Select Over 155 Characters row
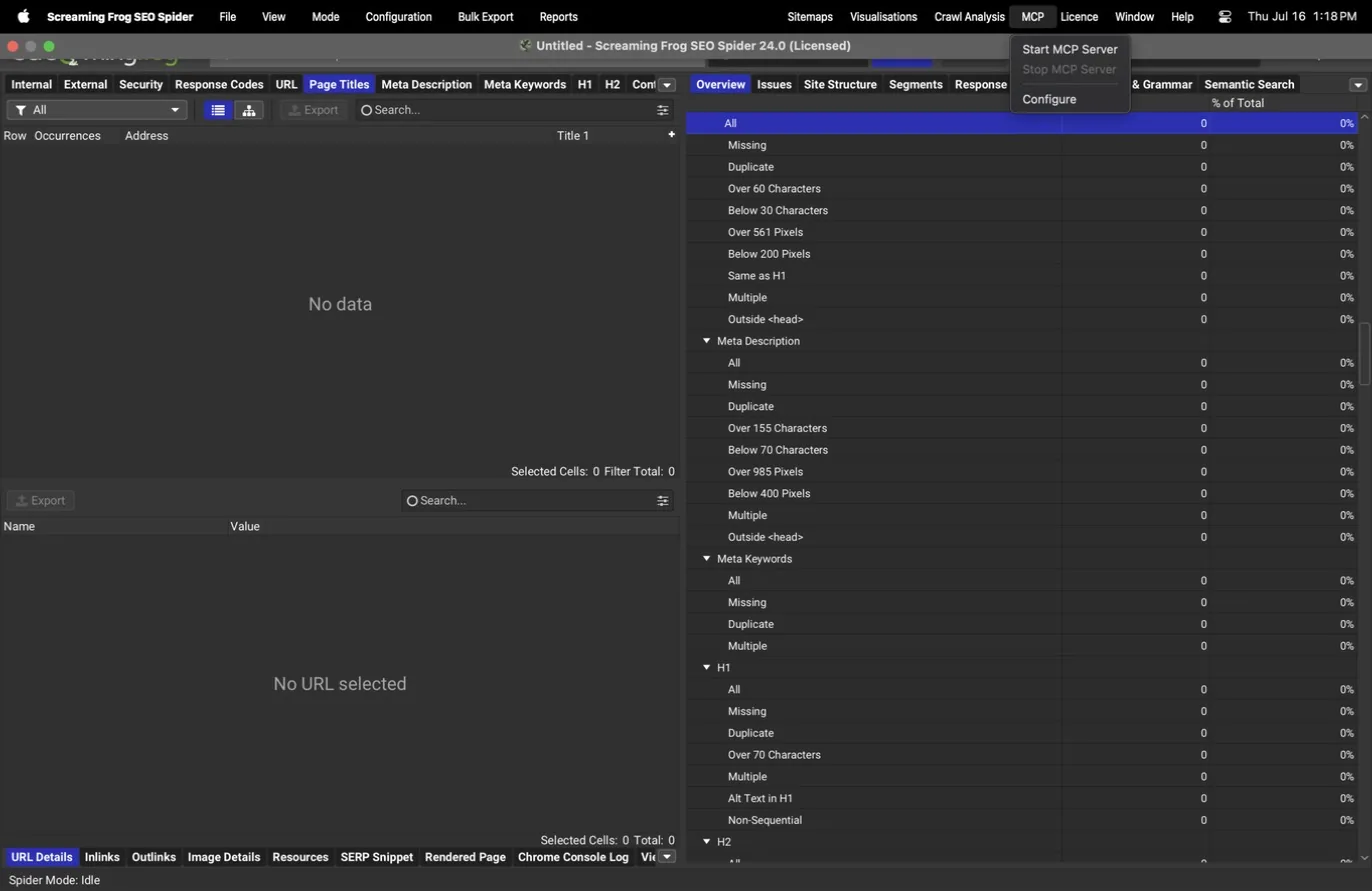The height and width of the screenshot is (891, 1372). (x=1021, y=428)
